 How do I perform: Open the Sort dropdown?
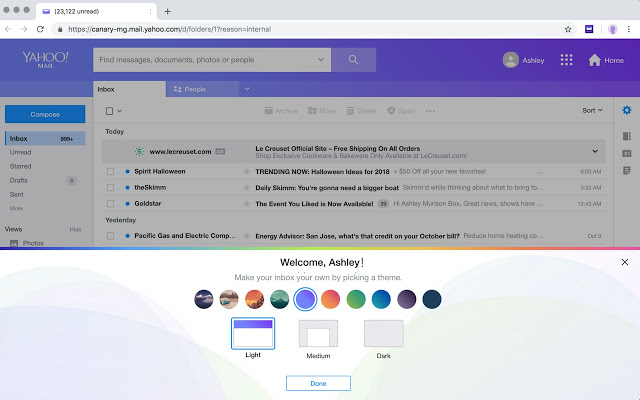(593, 110)
